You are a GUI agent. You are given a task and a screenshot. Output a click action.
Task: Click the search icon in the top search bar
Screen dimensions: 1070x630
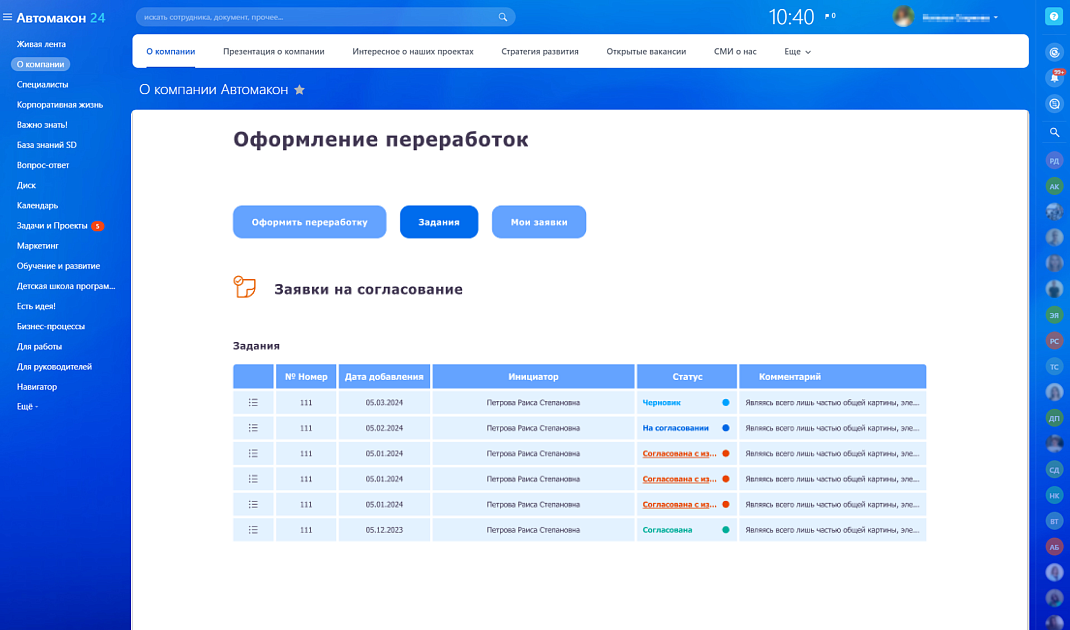point(503,17)
